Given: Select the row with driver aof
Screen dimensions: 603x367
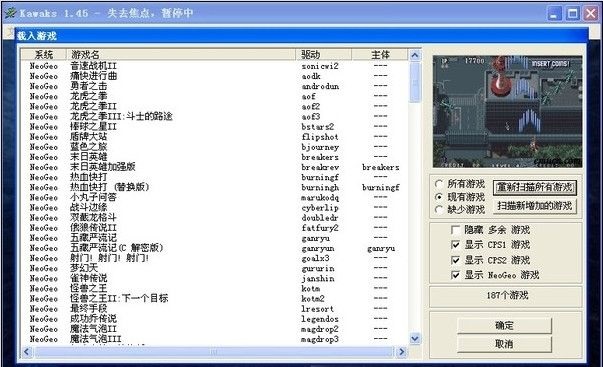Looking at the screenshot, I should coord(214,97).
